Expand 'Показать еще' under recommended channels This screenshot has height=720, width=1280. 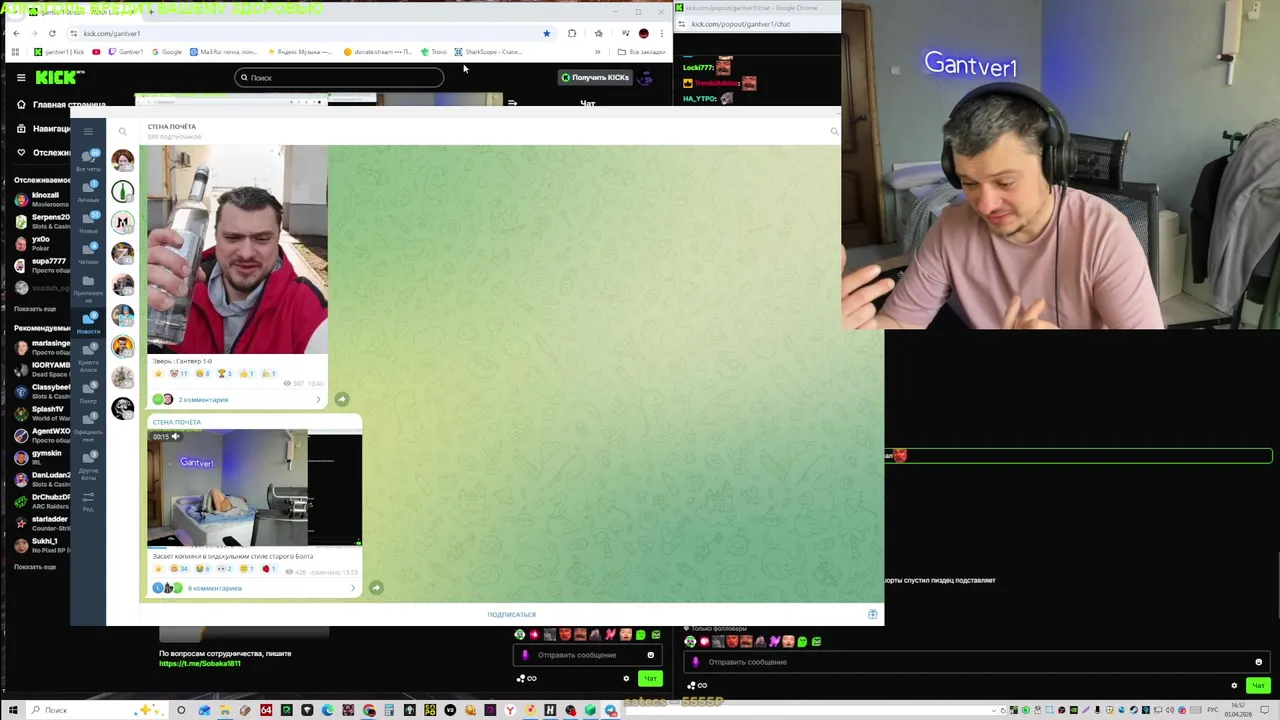click(x=35, y=567)
